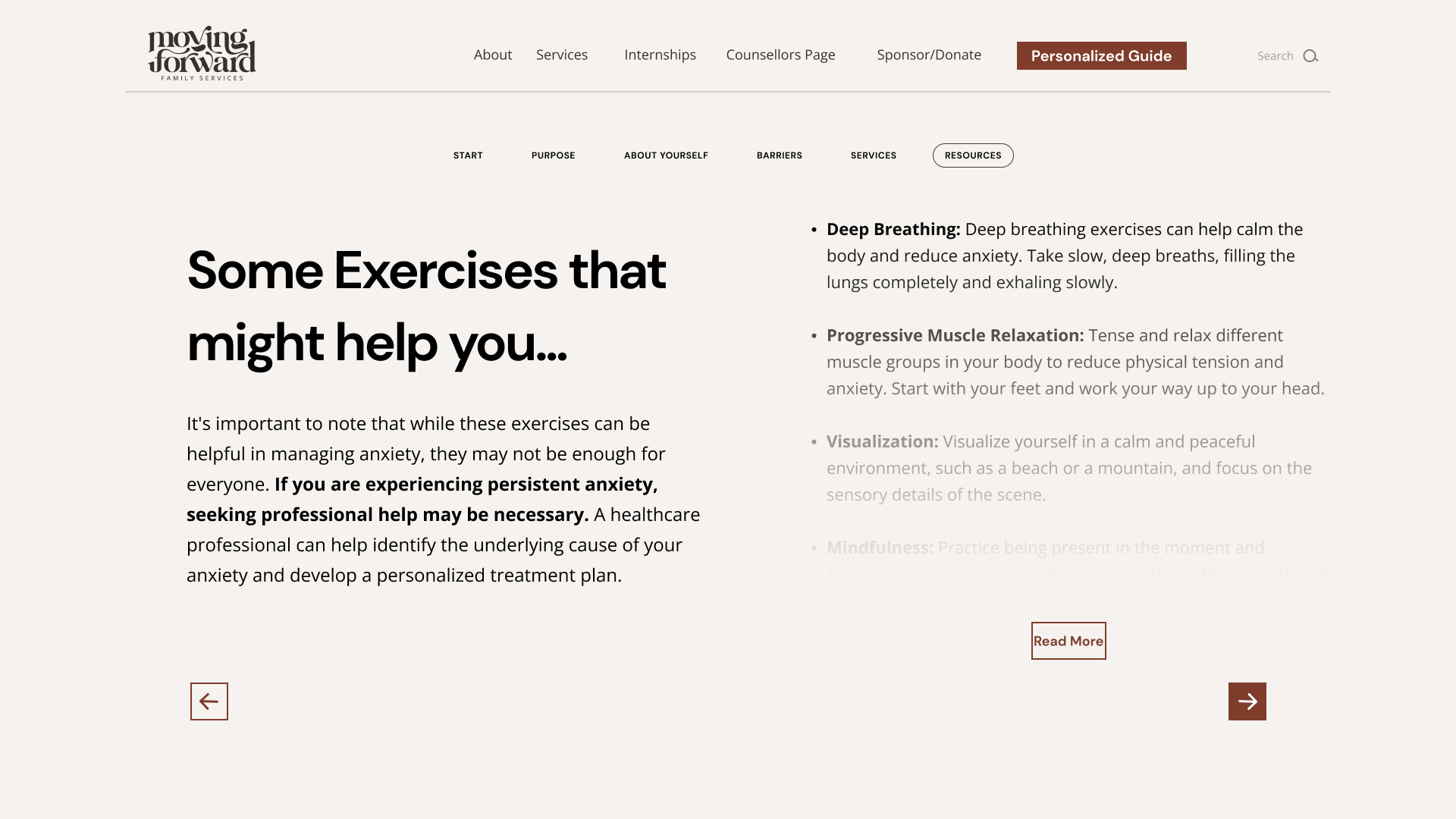Click the BARRIERS step indicator icon

coord(779,155)
